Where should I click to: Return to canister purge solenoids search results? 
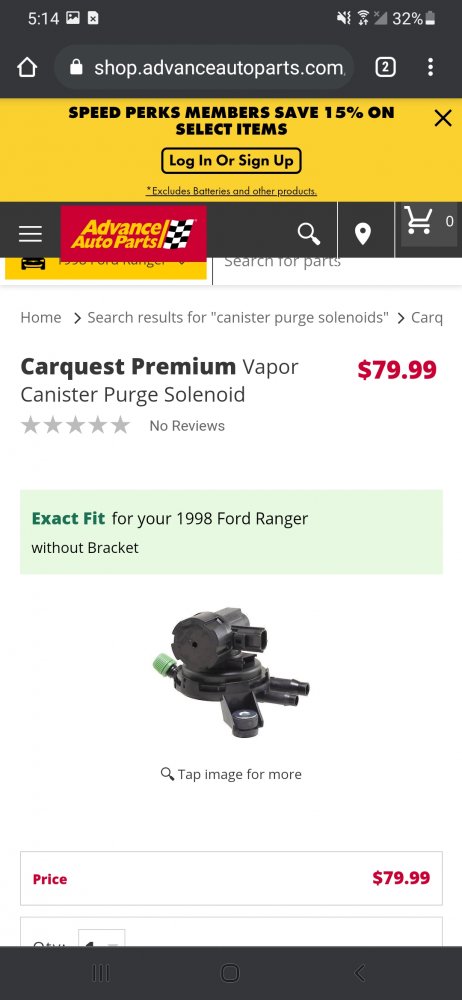pyautogui.click(x=237, y=318)
